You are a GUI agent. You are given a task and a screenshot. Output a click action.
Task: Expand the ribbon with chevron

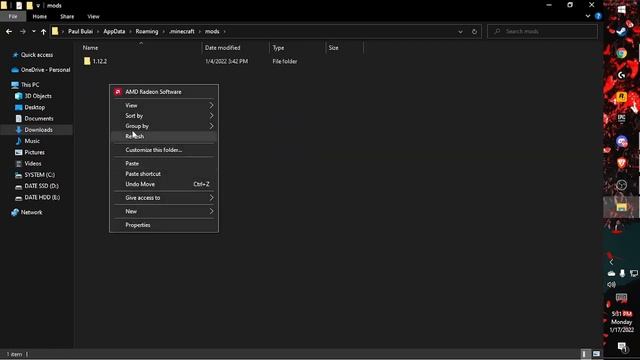[588, 16]
